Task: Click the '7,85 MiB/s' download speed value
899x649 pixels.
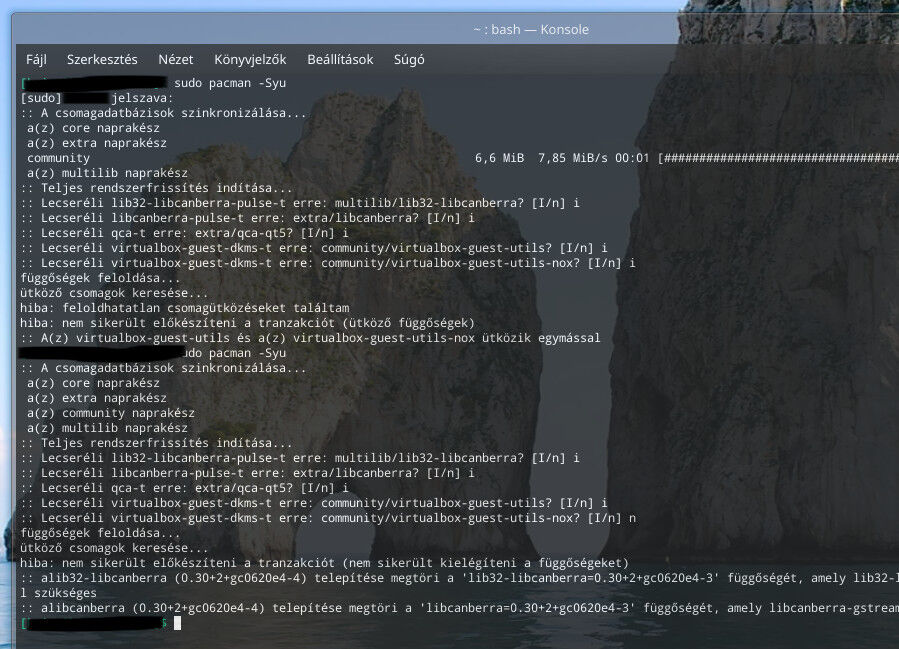Action: [572, 158]
